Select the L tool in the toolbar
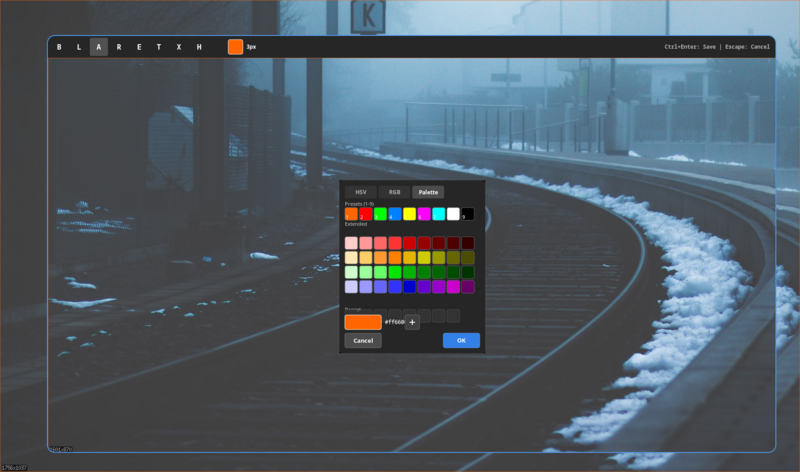 tap(79, 47)
